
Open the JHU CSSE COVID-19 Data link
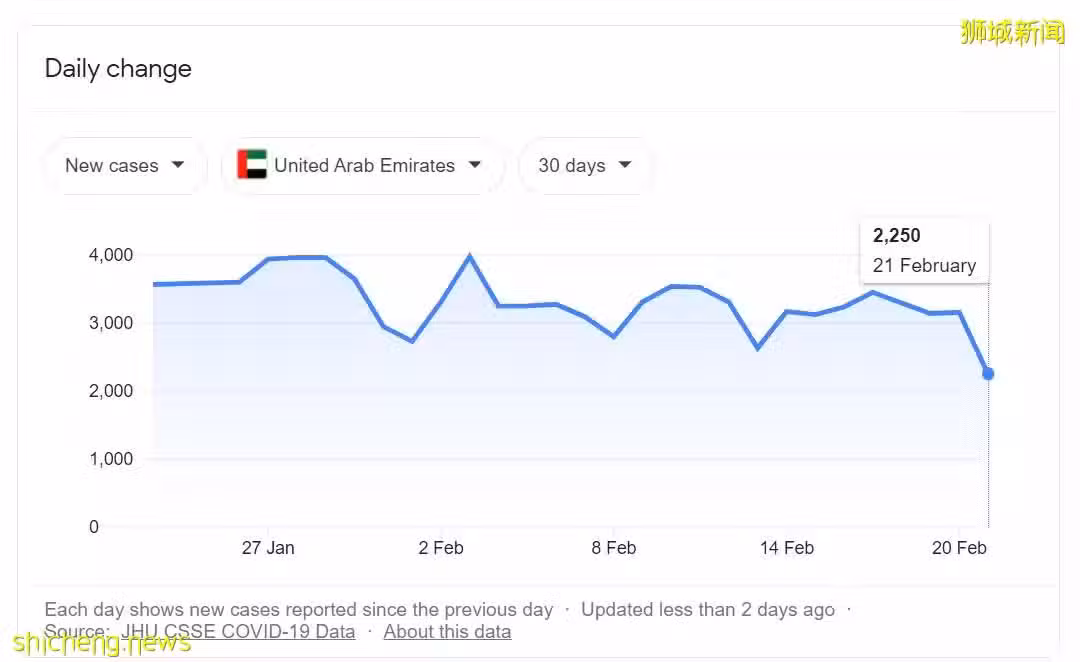pos(238,632)
